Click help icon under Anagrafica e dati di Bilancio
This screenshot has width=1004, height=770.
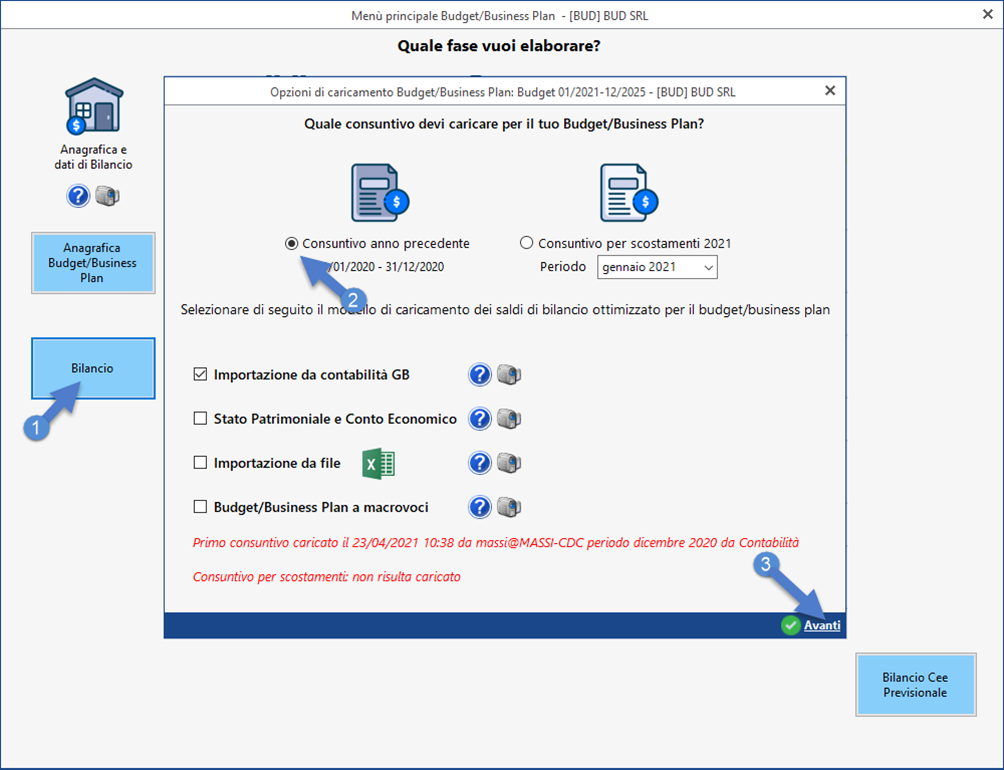pyautogui.click(x=78, y=196)
